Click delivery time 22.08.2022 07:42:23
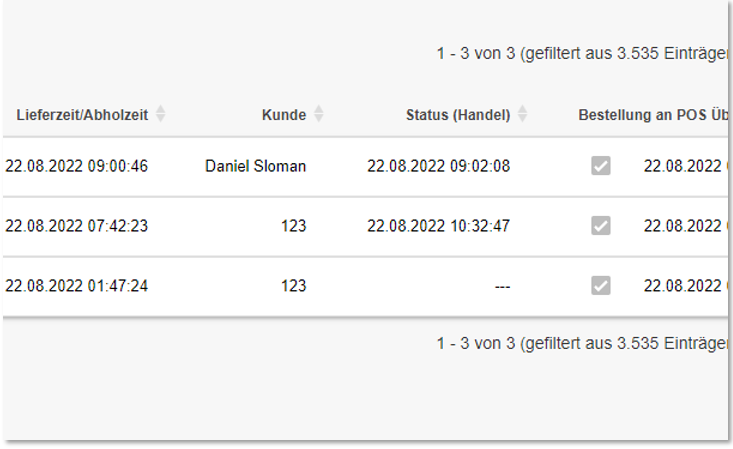Viewport: 733px width, 449px height. coord(76,226)
